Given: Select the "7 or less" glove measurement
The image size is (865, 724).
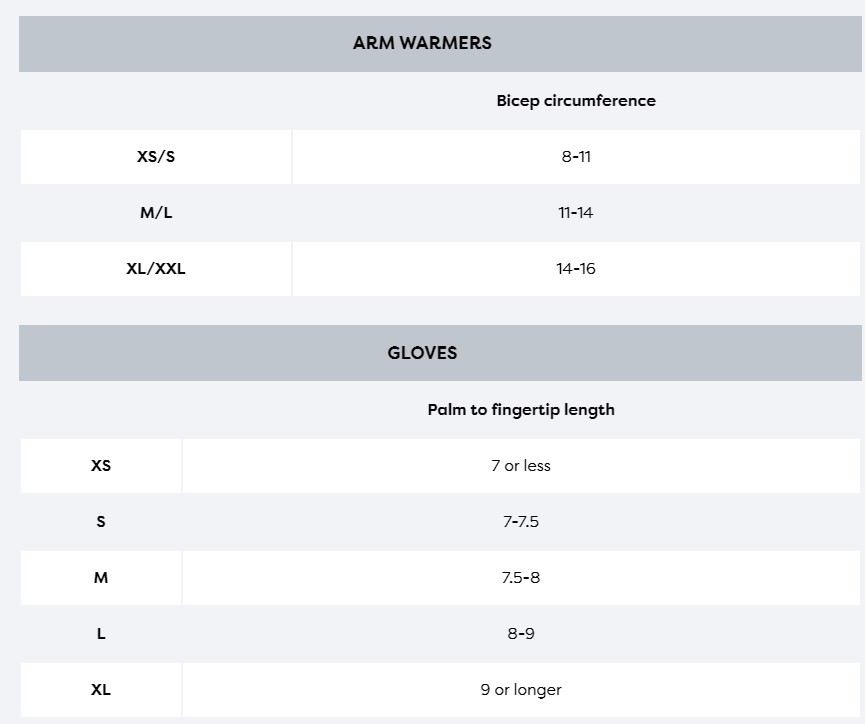Looking at the screenshot, I should pos(521,465).
